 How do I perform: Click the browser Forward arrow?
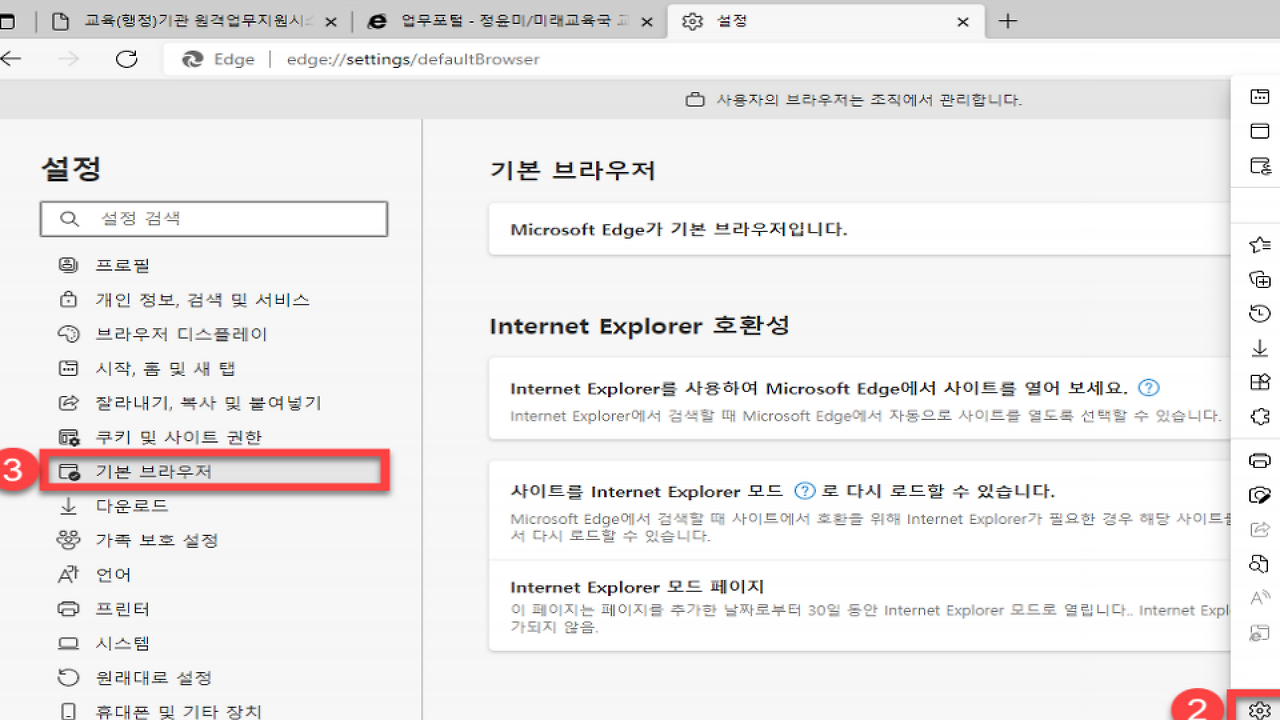(69, 59)
